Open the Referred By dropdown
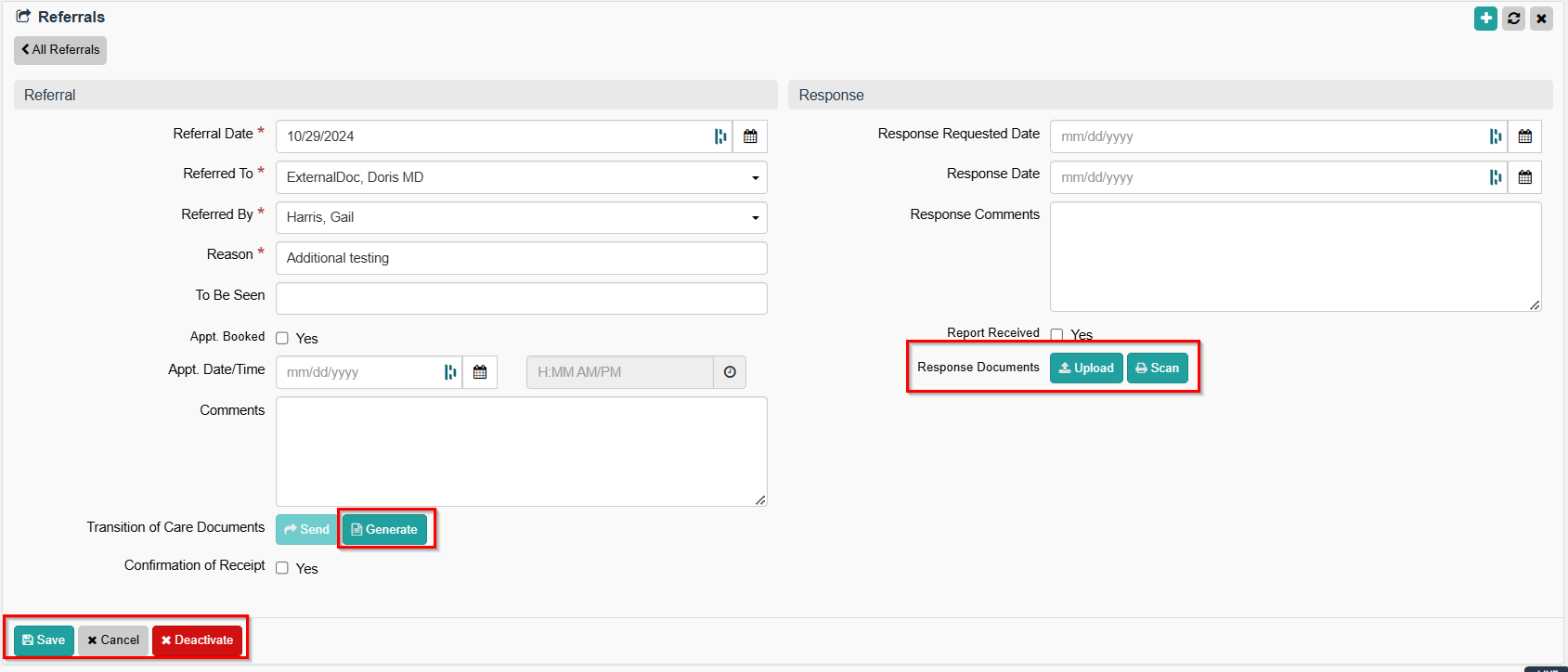This screenshot has height=672, width=1568. tap(521, 217)
